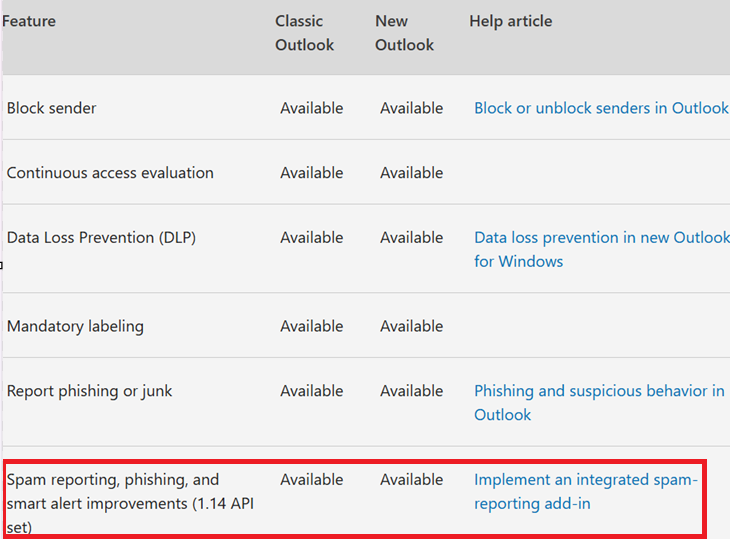Screen dimensions: 730x539
Task: Click New Outlook Available for Continuous access evaluation
Action: 412,173
